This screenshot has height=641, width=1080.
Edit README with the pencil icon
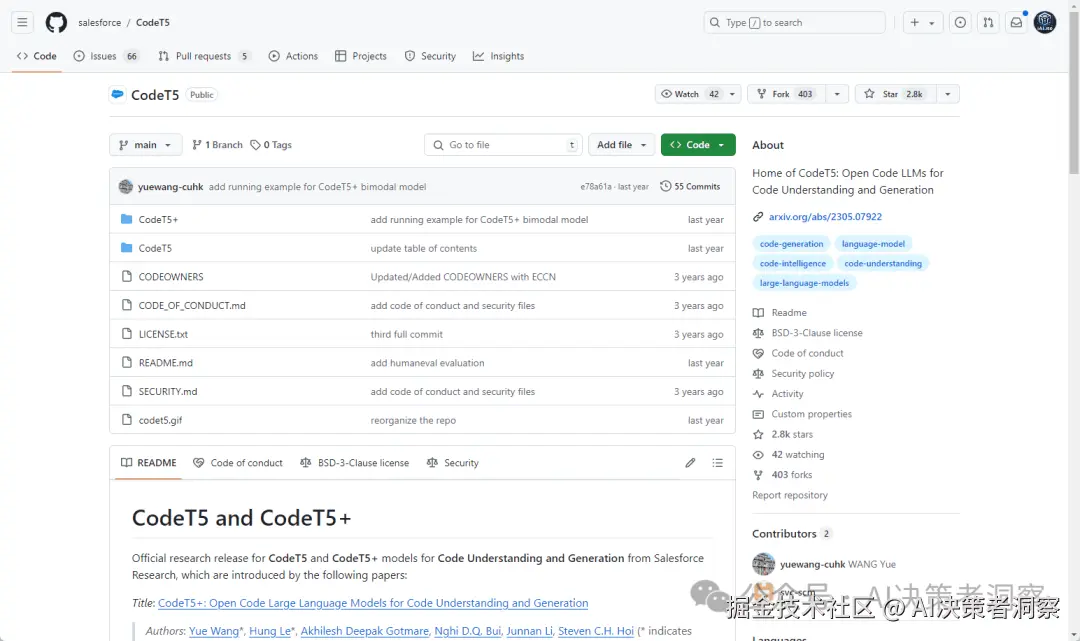click(690, 463)
